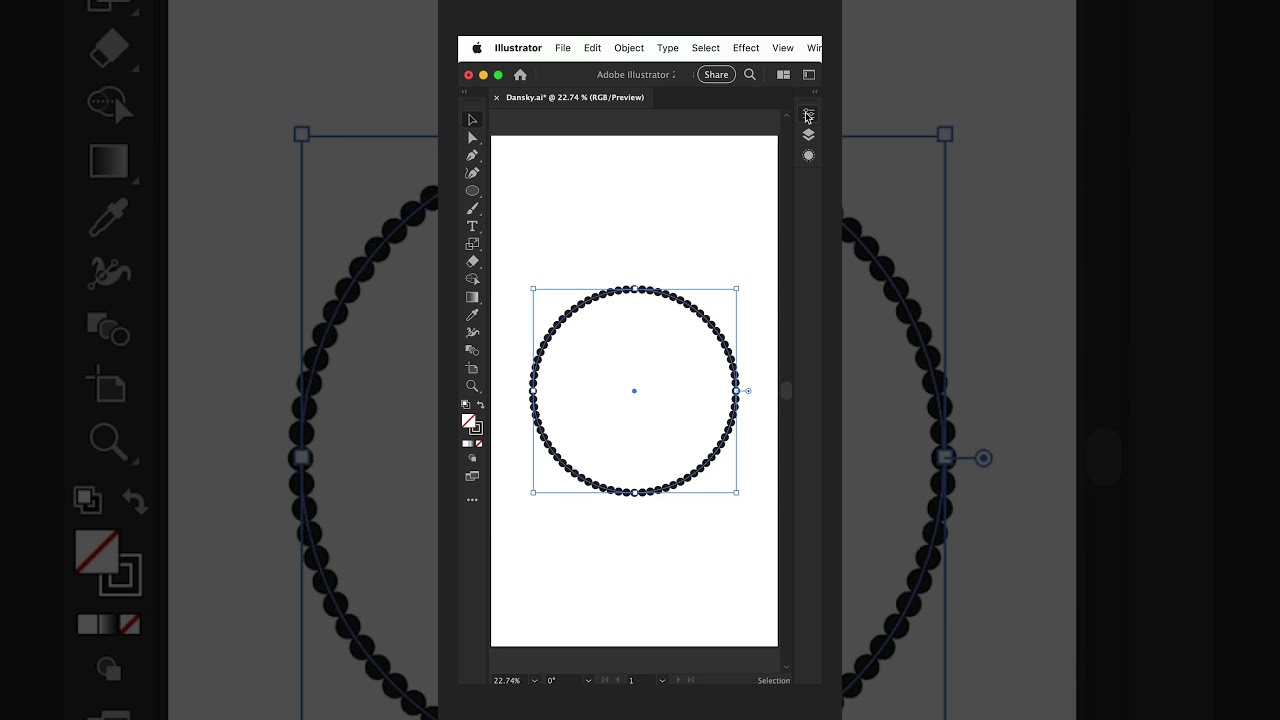
Task: Select the Ellipse tool
Action: 472,191
